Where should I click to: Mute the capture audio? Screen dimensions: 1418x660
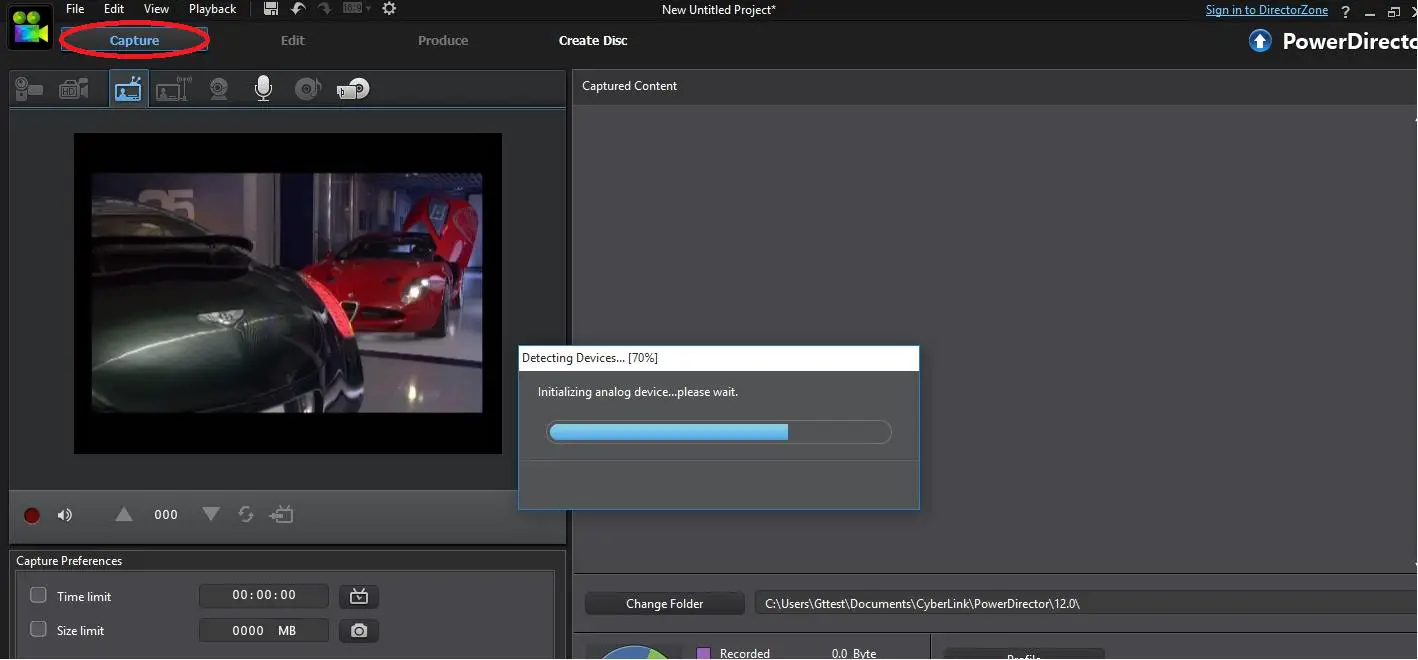[x=64, y=514]
